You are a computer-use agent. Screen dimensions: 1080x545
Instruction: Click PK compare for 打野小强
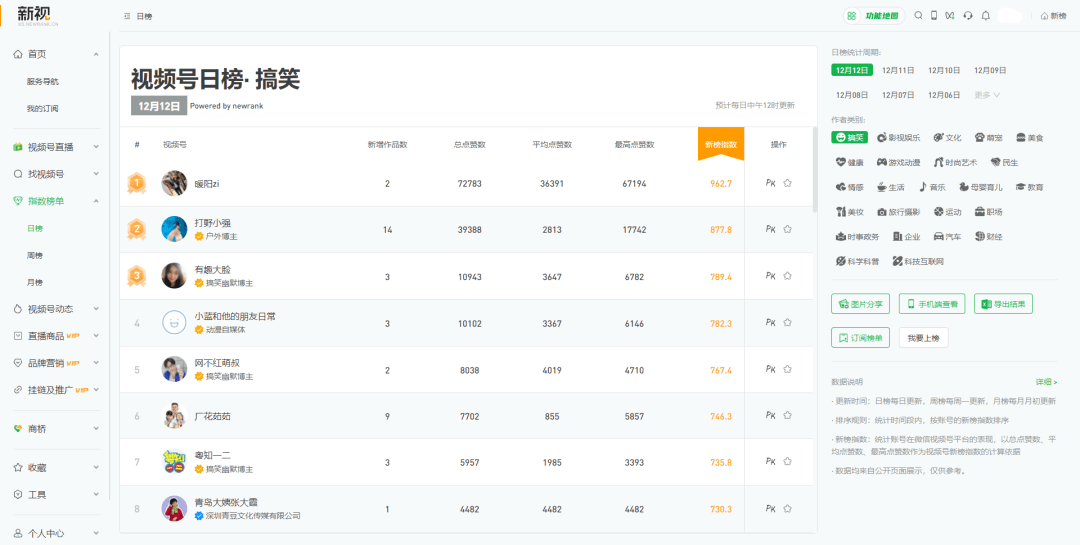coord(771,229)
